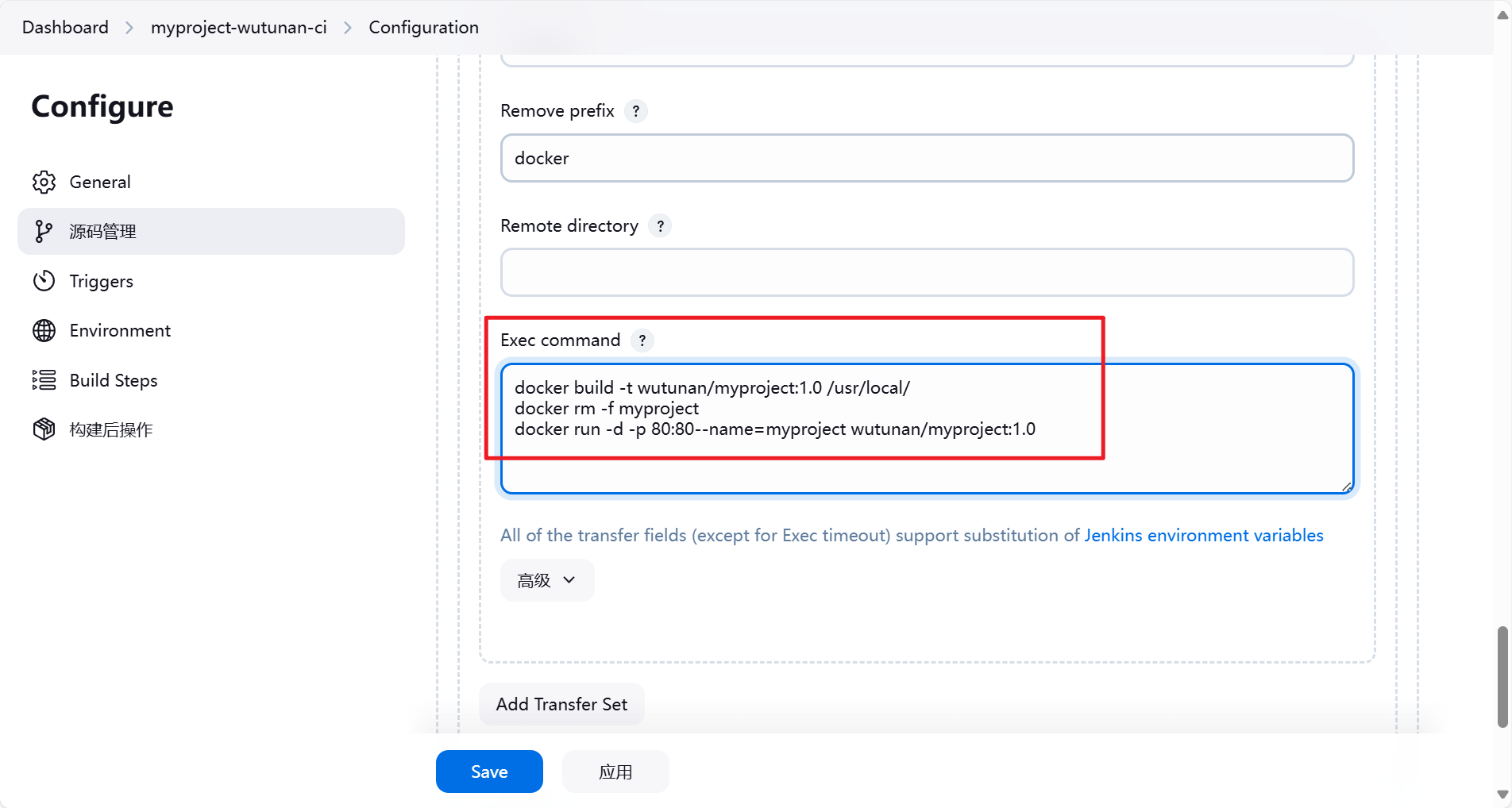Click the page vertical scrollbar thumb
This screenshot has width=1512, height=808.
coord(1502,676)
